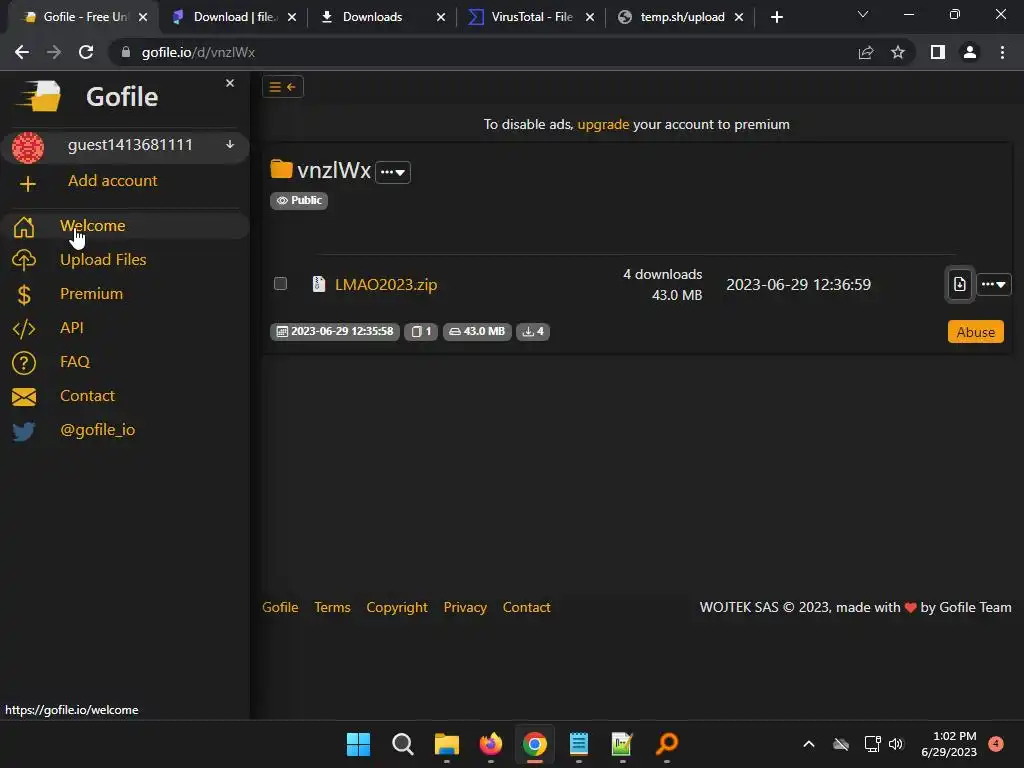Show hidden system tray icons
Screen dimensions: 1024x768
808,744
